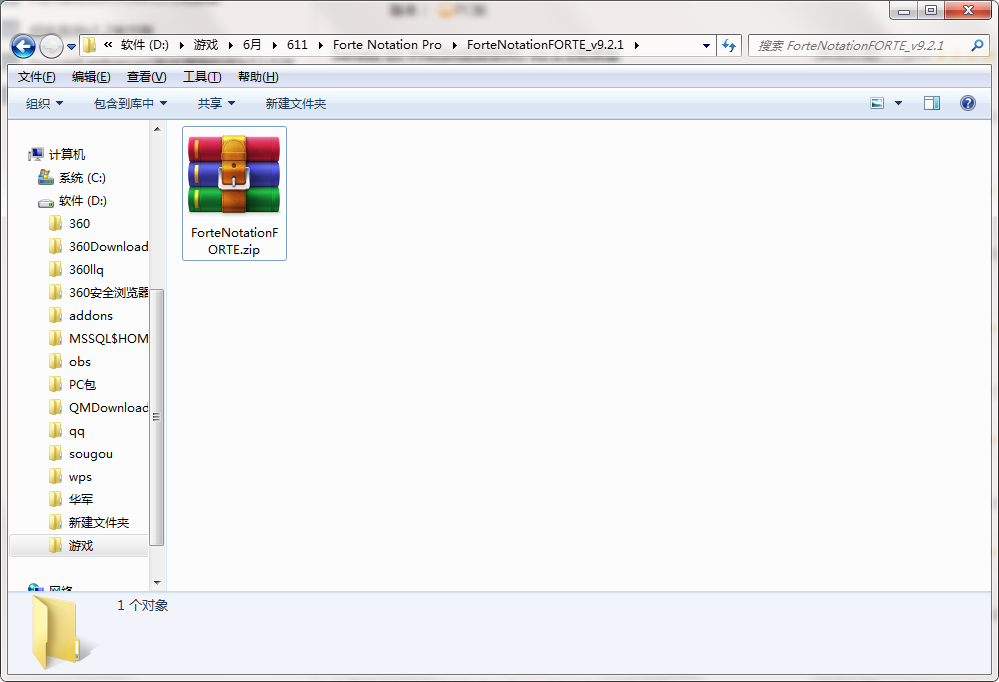
Task: Select the 360Download folder
Action: pyautogui.click(x=99, y=247)
